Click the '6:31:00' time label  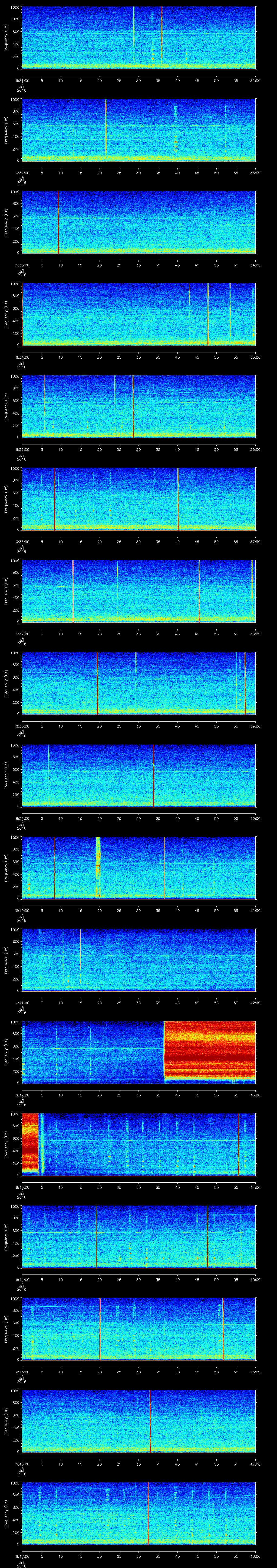point(22,80)
